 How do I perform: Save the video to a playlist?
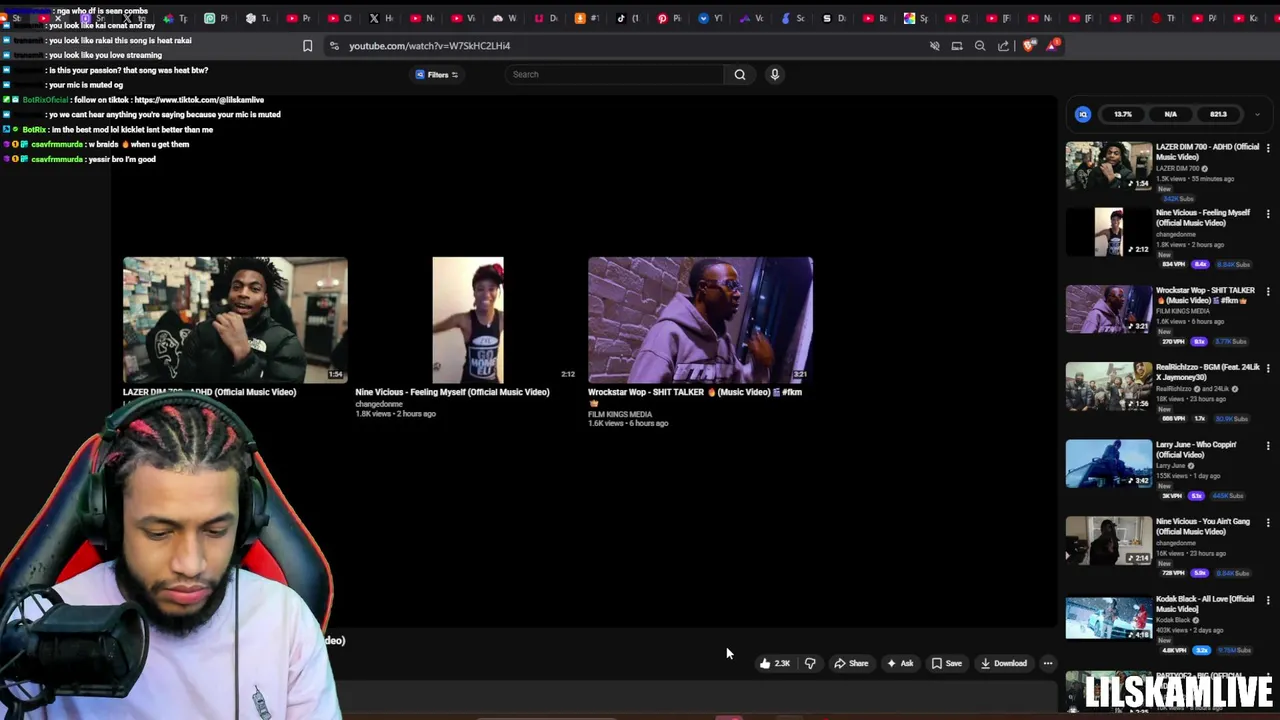[x=947, y=663]
